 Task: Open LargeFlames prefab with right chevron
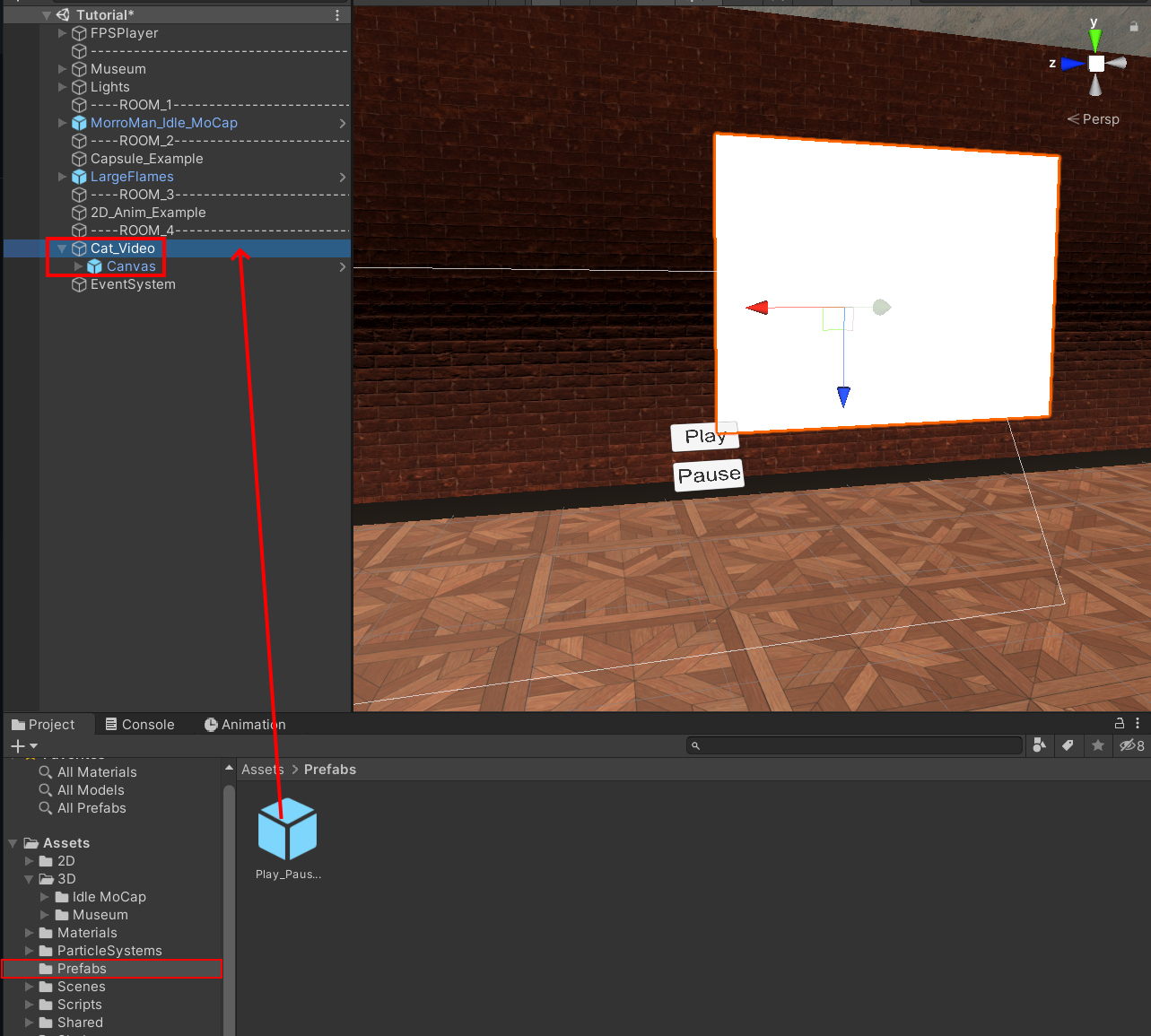[342, 177]
